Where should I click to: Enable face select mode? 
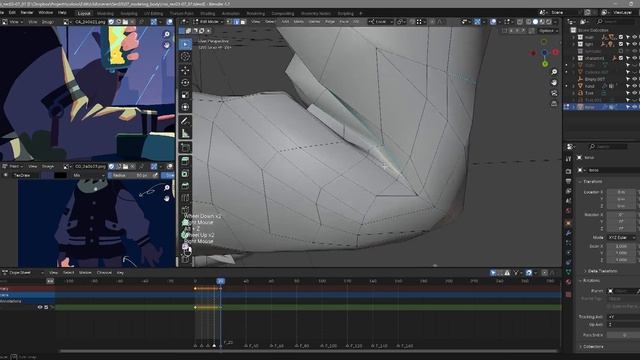pos(243,22)
